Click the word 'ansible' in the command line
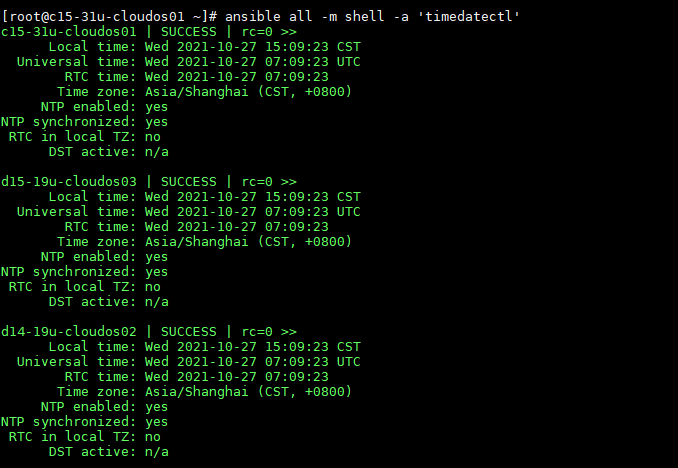Image resolution: width=678 pixels, height=468 pixels. [254, 17]
